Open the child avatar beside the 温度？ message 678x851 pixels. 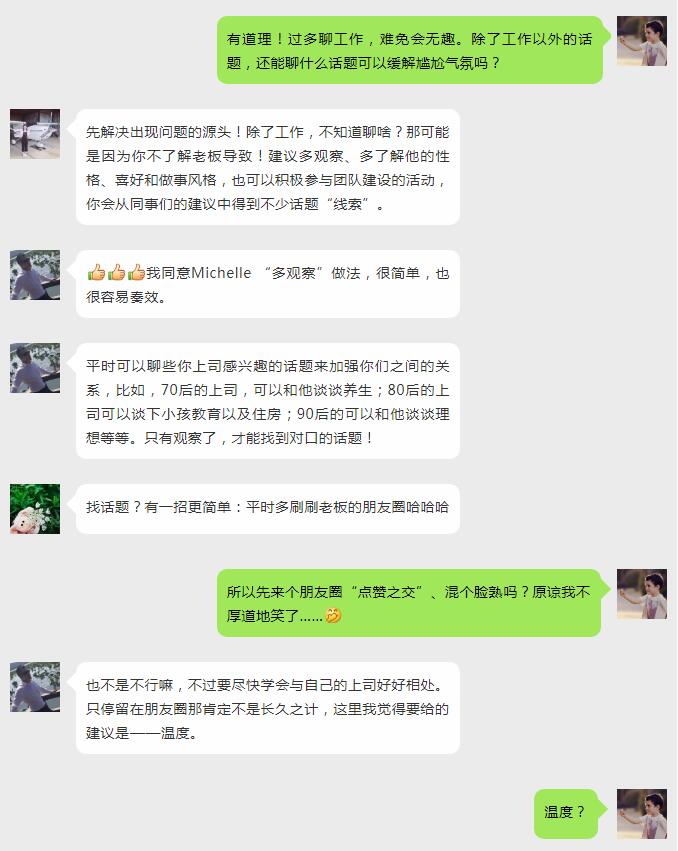642,814
